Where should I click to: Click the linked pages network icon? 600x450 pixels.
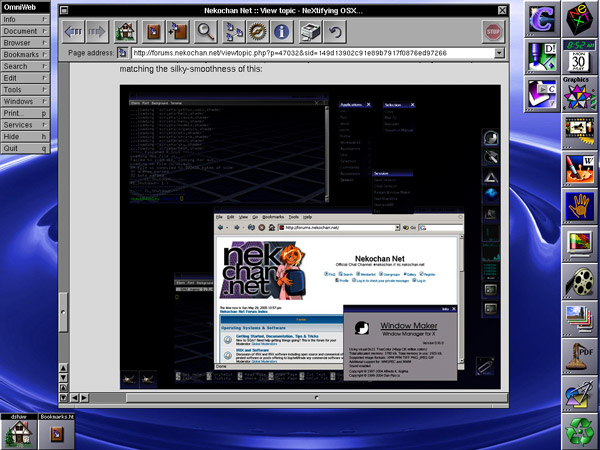click(234, 31)
